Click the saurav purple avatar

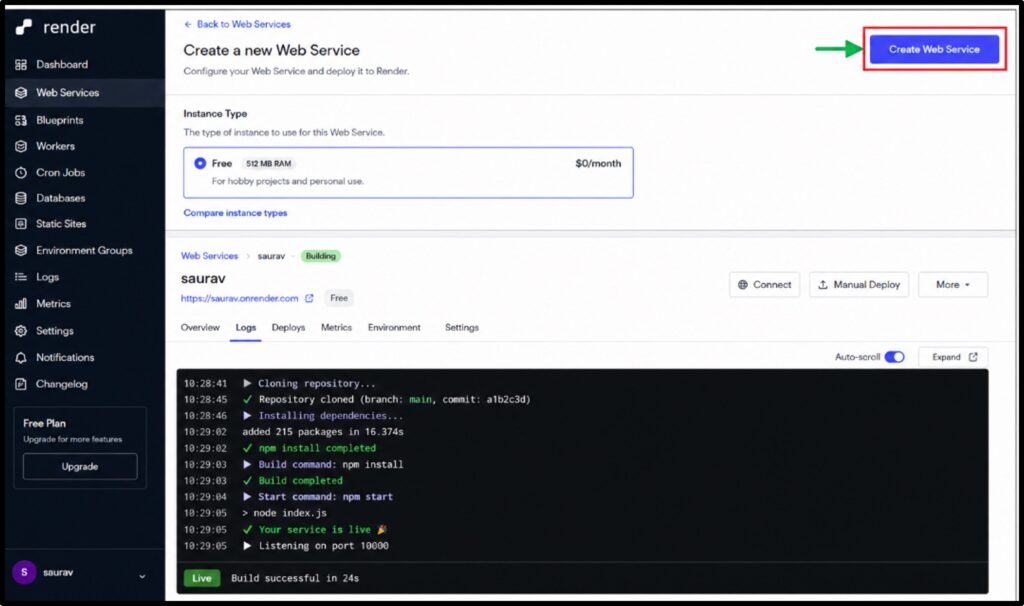pyautogui.click(x=24, y=572)
